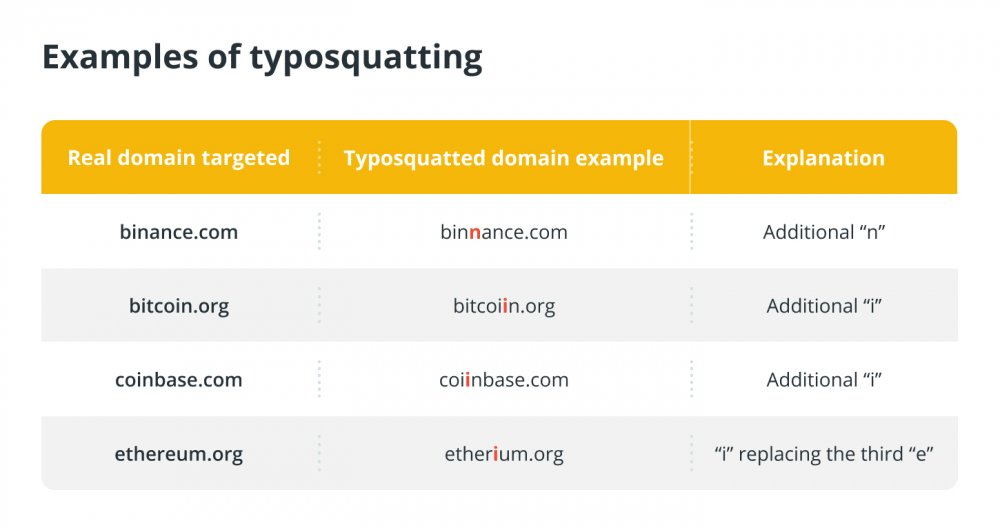Click 'Typosquatted domain example' column header

[x=504, y=158]
